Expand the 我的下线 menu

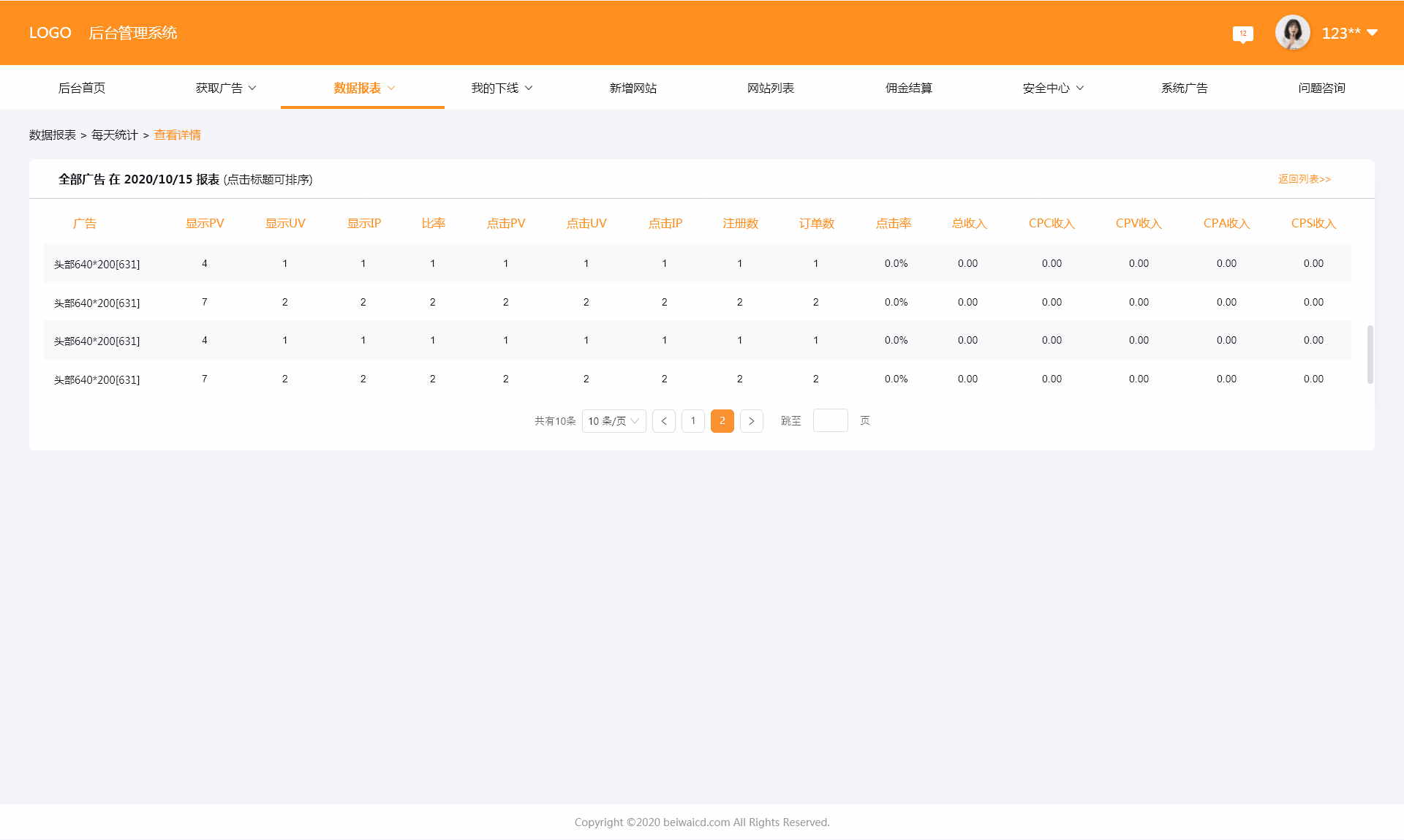click(502, 88)
